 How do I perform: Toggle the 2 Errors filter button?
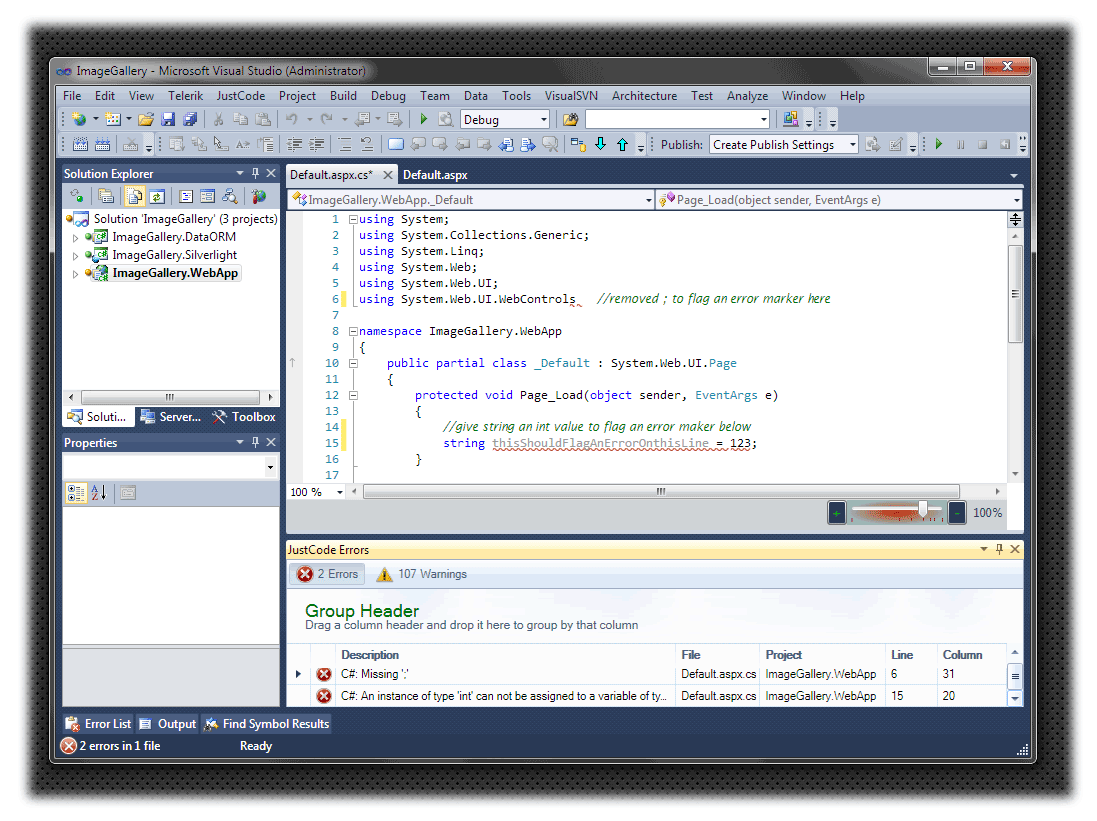click(x=328, y=574)
